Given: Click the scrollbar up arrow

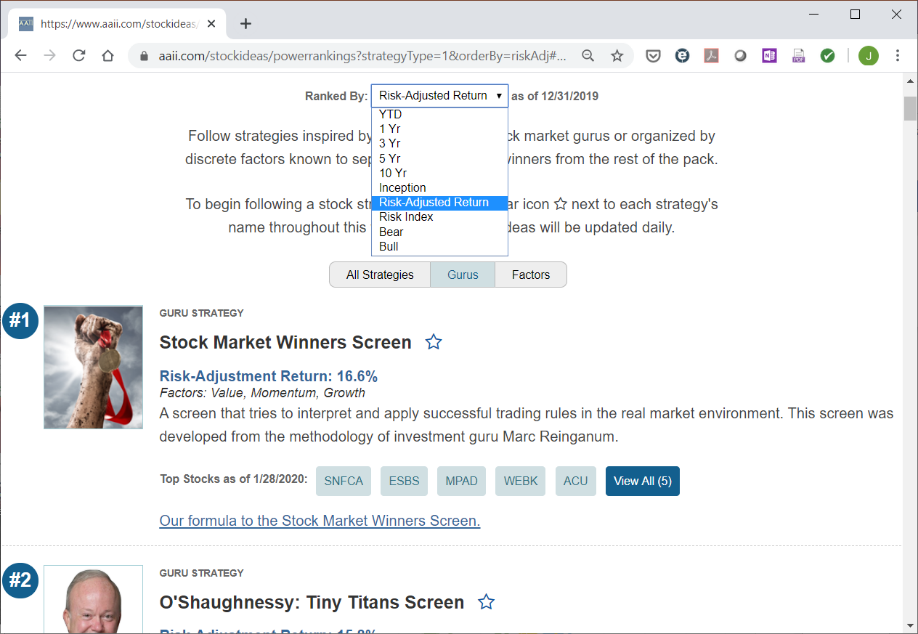Looking at the screenshot, I should [910, 81].
